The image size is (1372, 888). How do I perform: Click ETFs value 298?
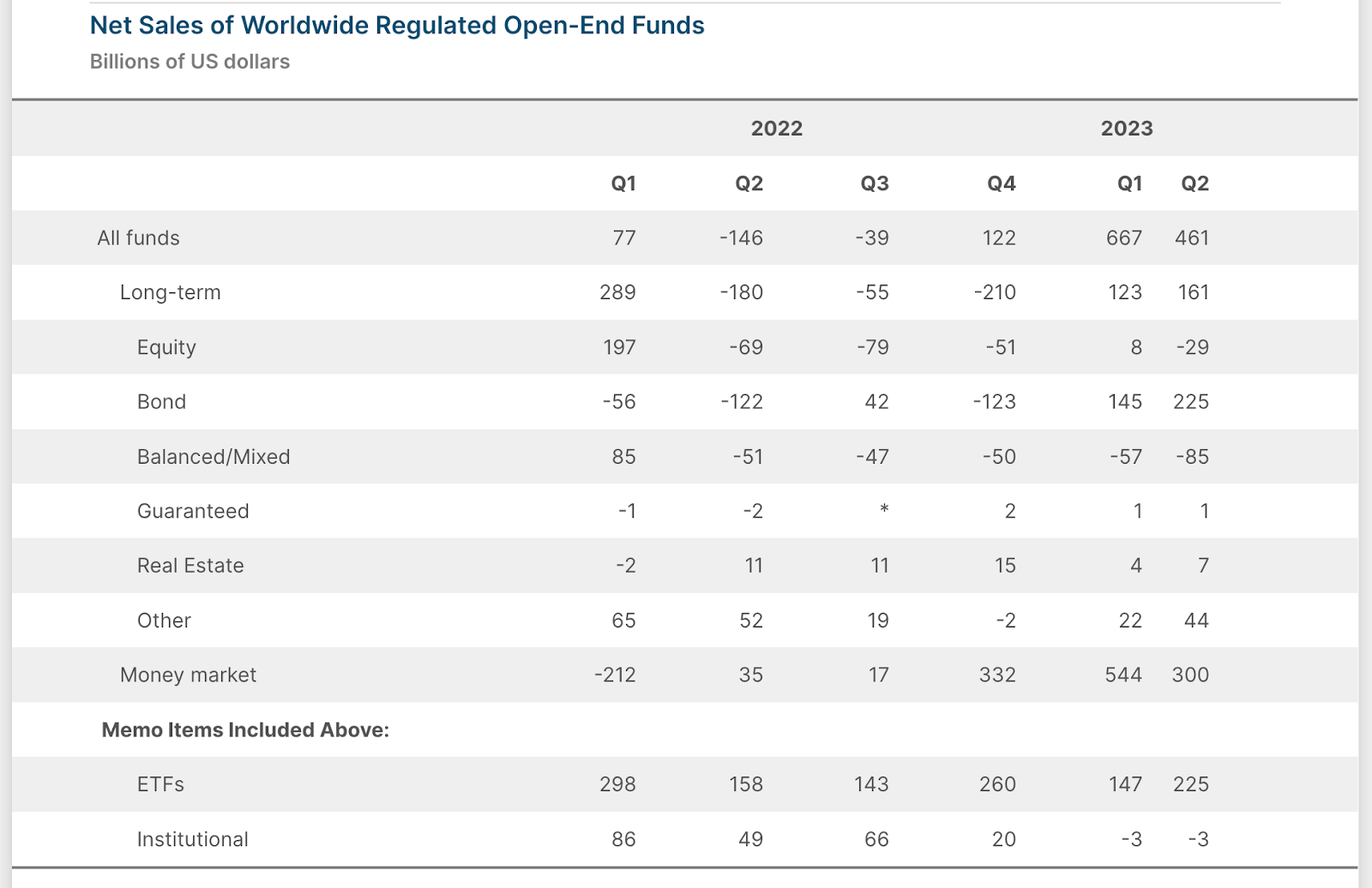click(x=617, y=784)
